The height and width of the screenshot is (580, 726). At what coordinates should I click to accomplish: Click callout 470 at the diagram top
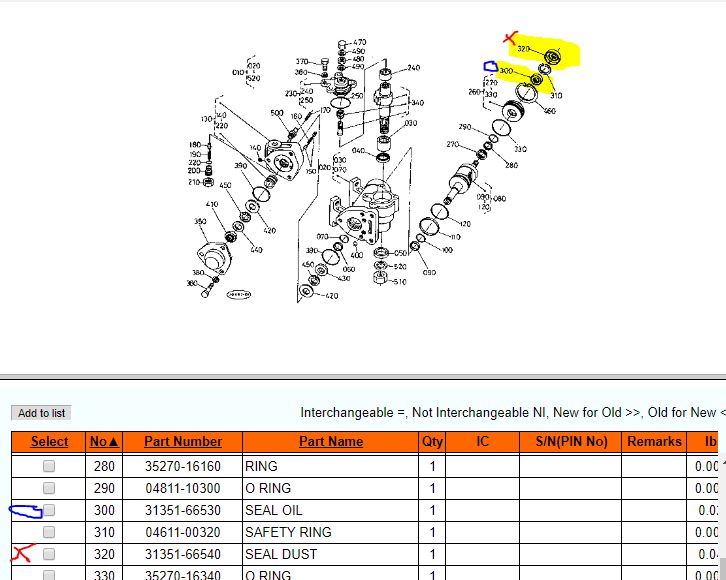359,42
